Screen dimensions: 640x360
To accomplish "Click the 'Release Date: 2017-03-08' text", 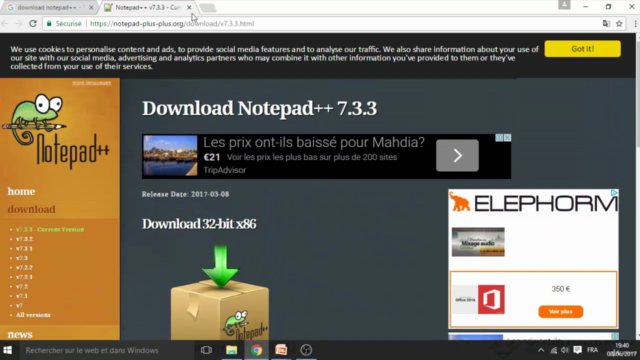I will pos(185,194).
